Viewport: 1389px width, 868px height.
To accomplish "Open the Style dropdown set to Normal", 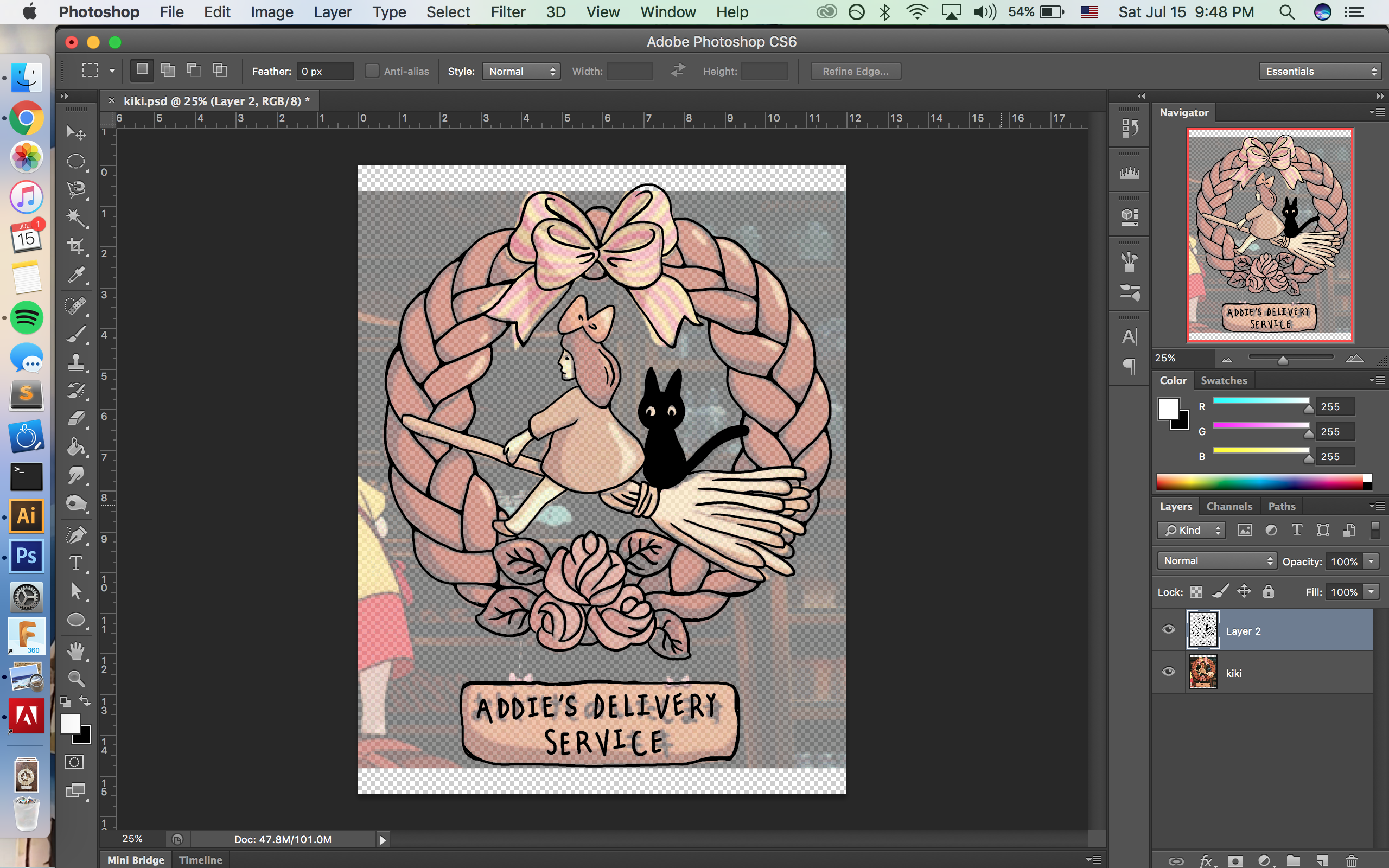I will [521, 71].
